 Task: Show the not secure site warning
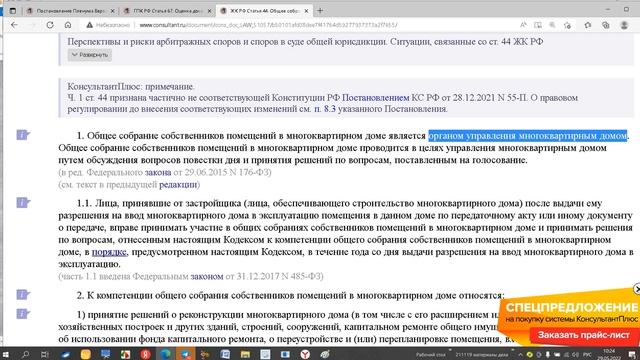point(108,25)
